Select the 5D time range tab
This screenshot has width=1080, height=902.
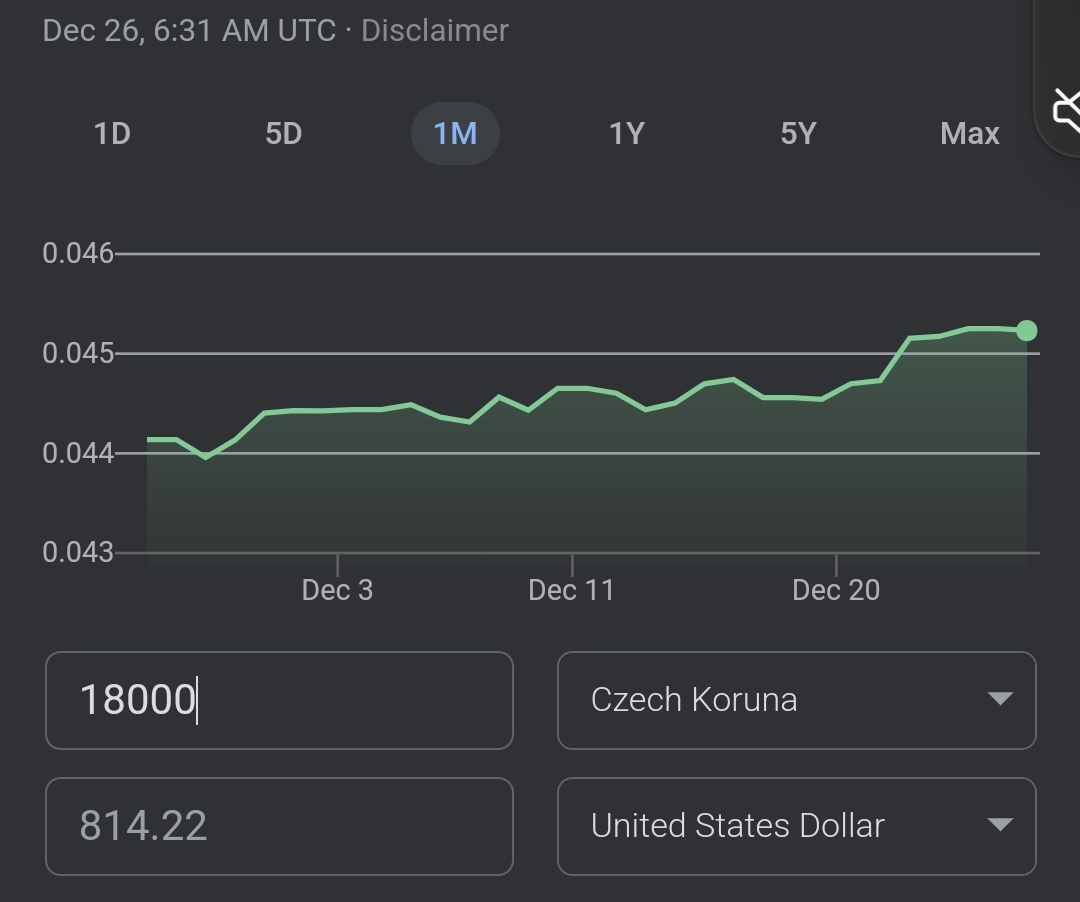pos(283,133)
